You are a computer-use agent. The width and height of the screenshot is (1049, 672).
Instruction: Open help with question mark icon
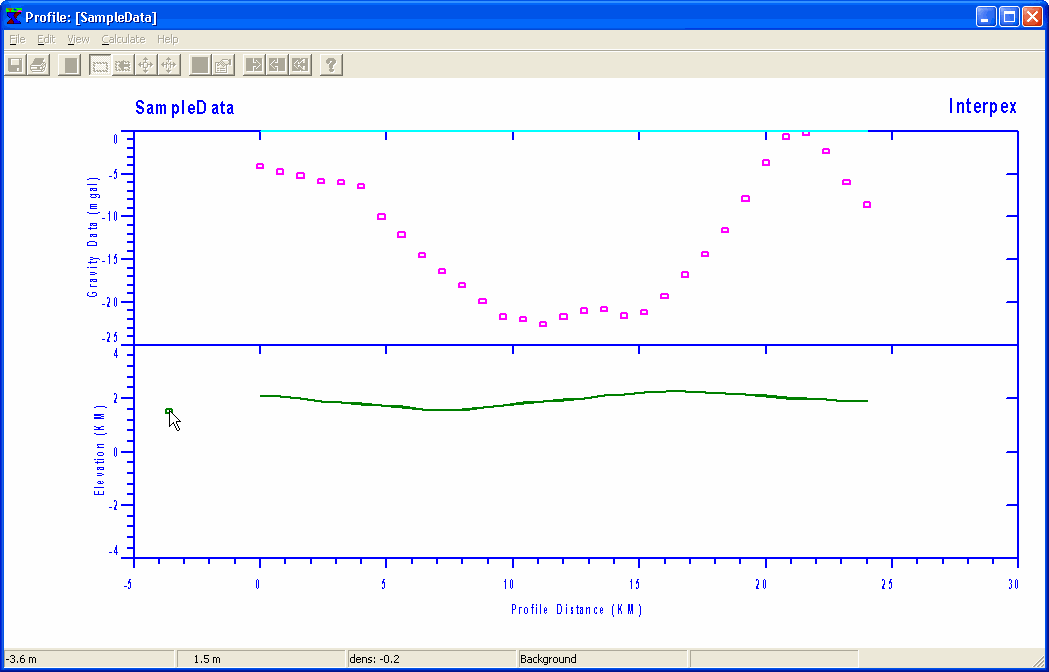331,65
